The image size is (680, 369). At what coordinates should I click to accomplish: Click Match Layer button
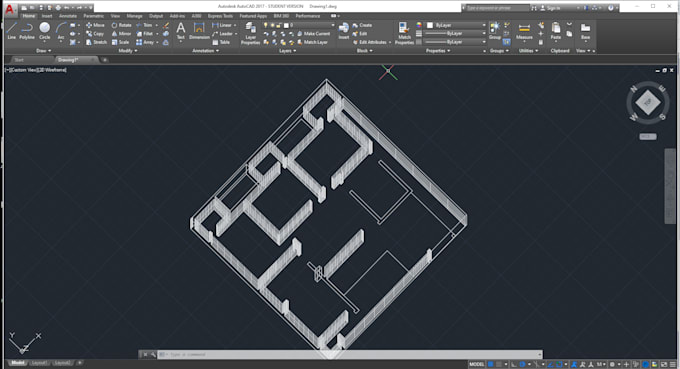tap(313, 42)
